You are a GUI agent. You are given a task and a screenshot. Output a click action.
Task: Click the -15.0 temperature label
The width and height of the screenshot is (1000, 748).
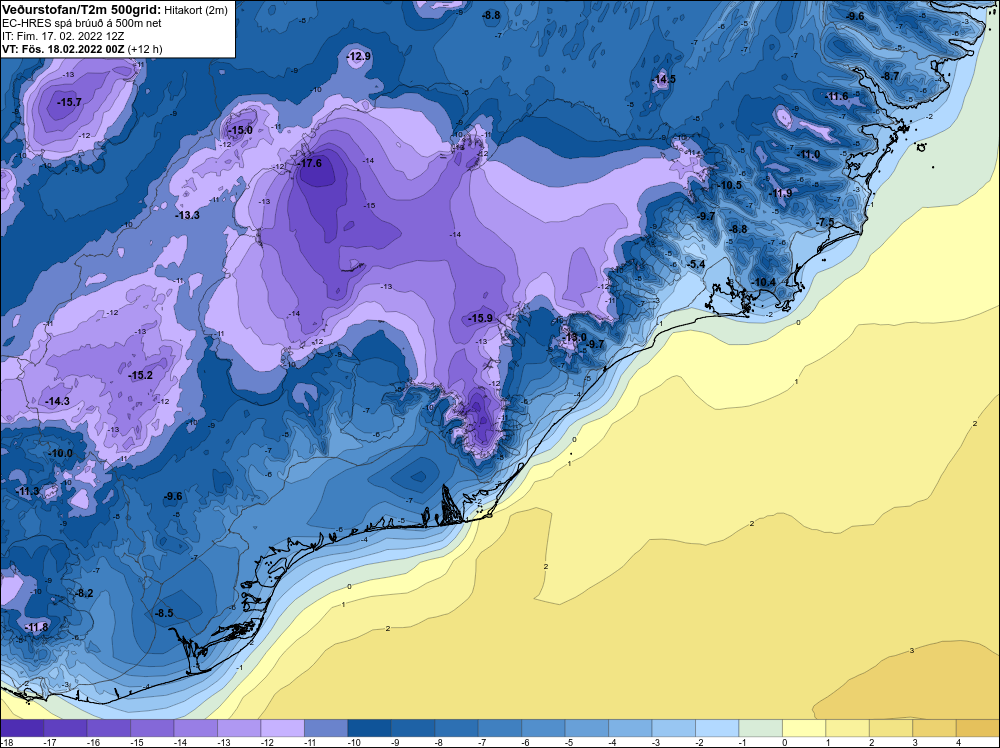240,130
